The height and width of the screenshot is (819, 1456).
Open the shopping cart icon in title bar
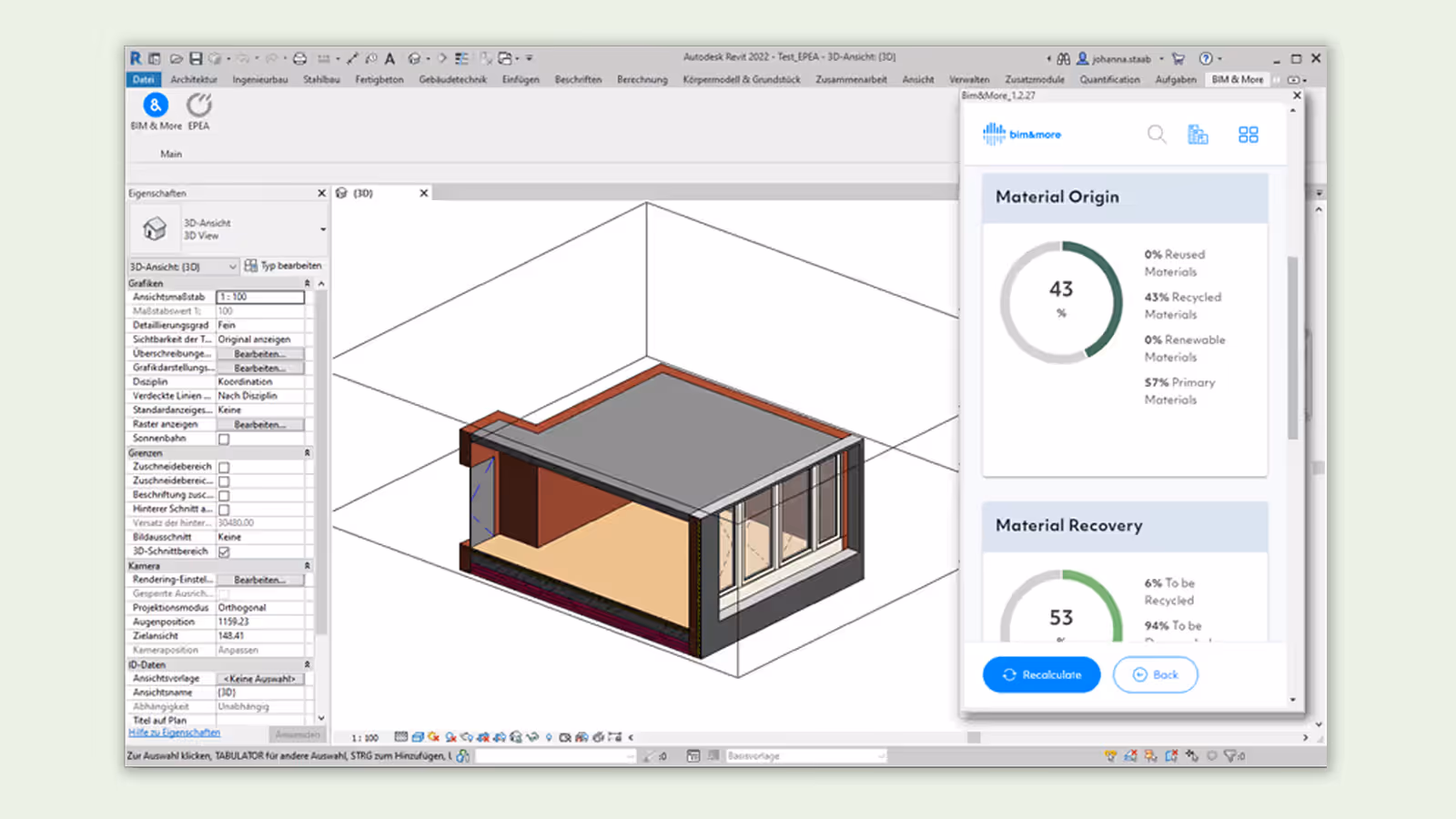pos(1178,58)
